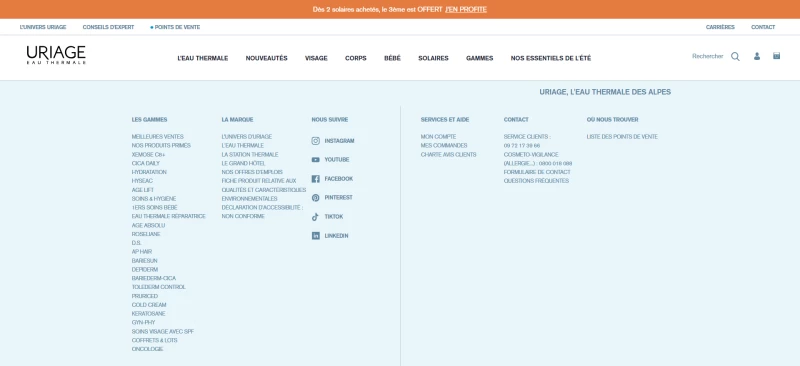
Task: Open the PRURICED range link
Action: click(145, 296)
